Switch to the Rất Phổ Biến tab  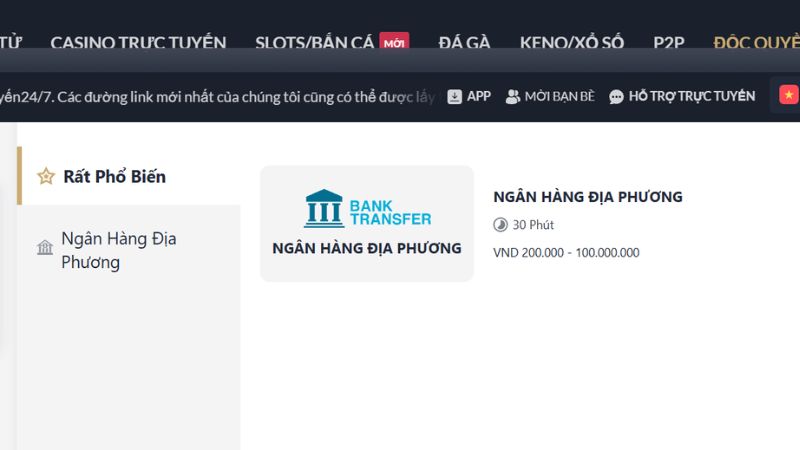(114, 177)
